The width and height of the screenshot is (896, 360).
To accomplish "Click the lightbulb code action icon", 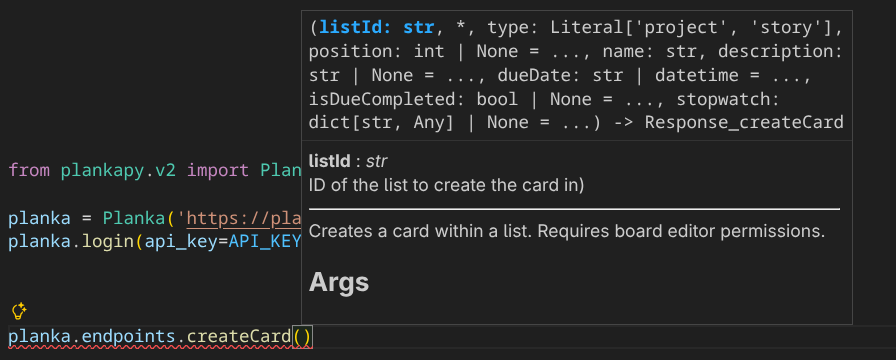I will point(19,311).
